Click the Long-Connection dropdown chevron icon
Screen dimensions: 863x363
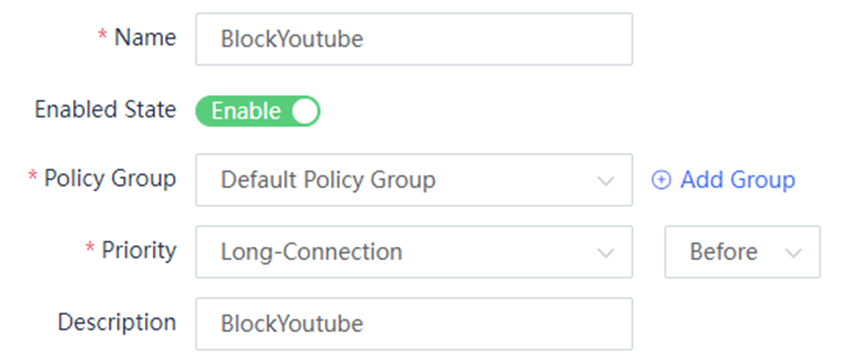[x=605, y=253]
